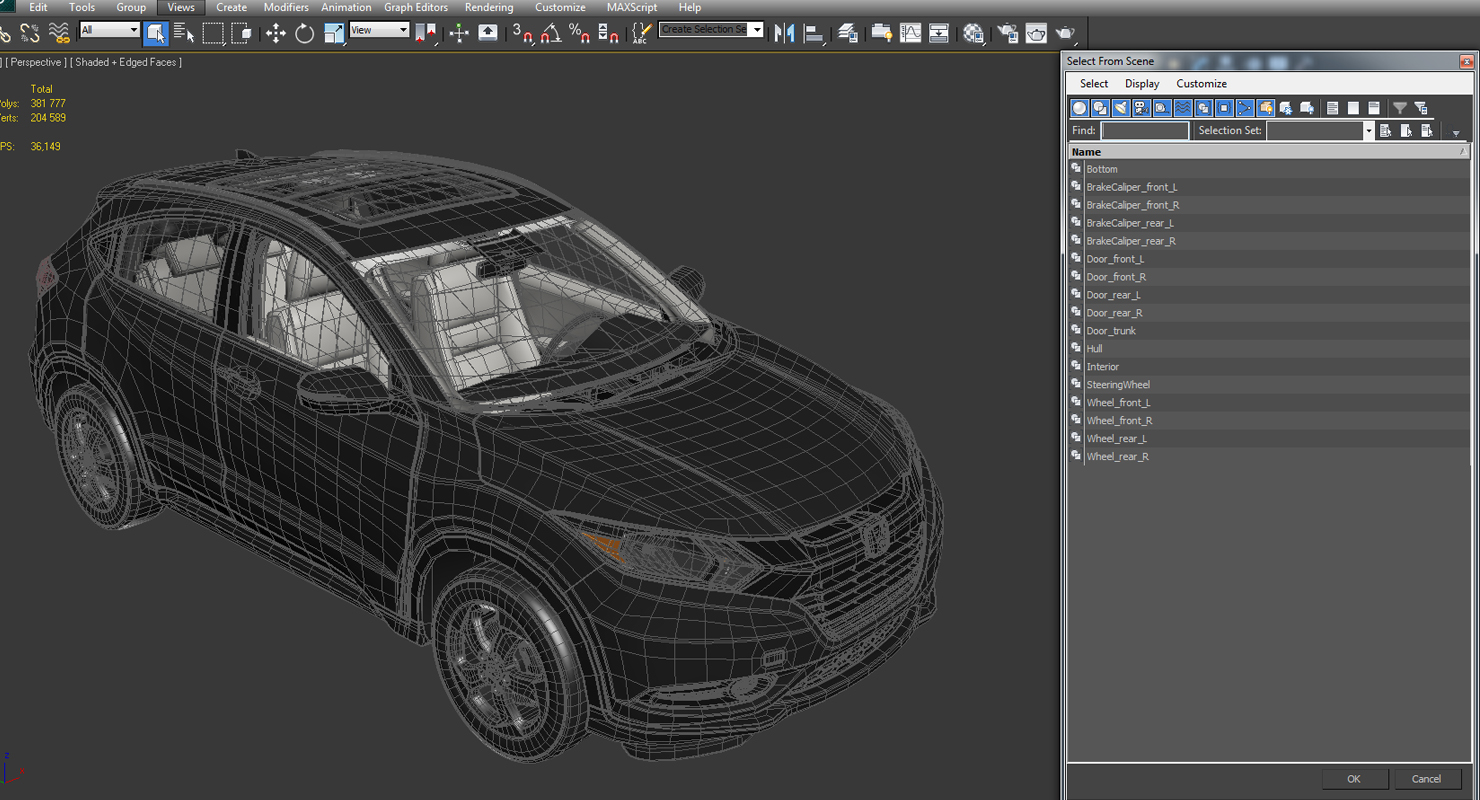Screen dimensions: 1480x800
Task: Click the Render Production teapot icon
Action: click(x=1065, y=33)
